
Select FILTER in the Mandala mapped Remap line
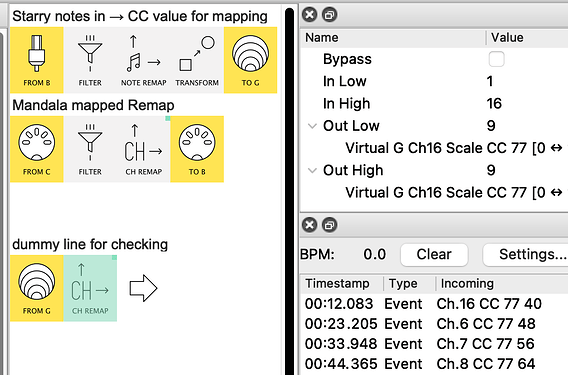tap(90, 149)
